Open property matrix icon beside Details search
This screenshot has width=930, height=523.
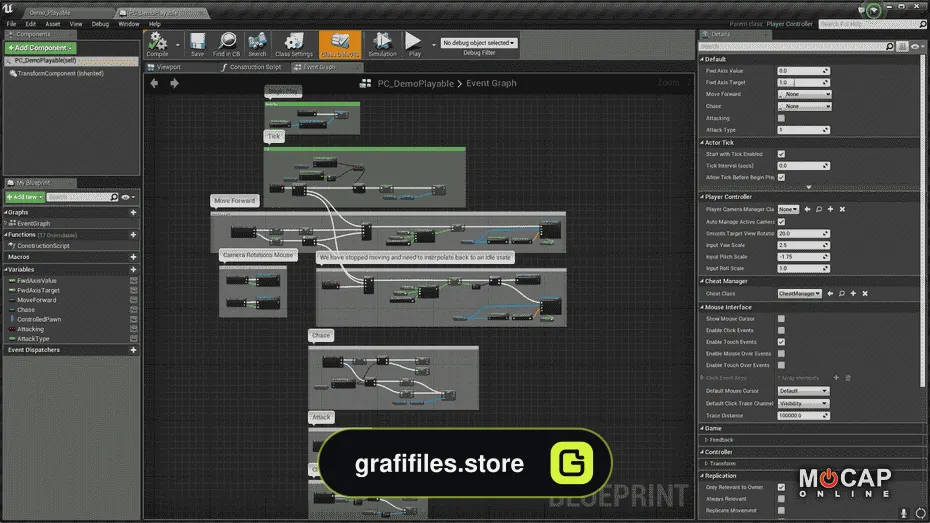(902, 46)
